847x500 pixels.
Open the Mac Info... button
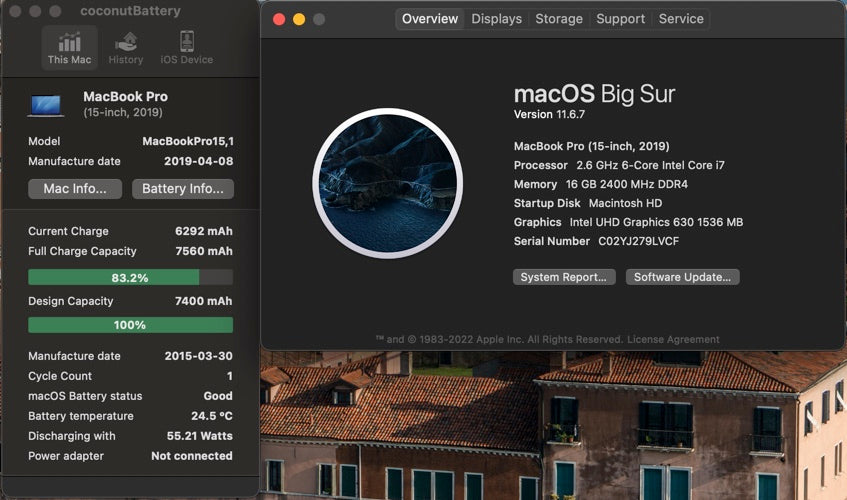click(x=75, y=188)
